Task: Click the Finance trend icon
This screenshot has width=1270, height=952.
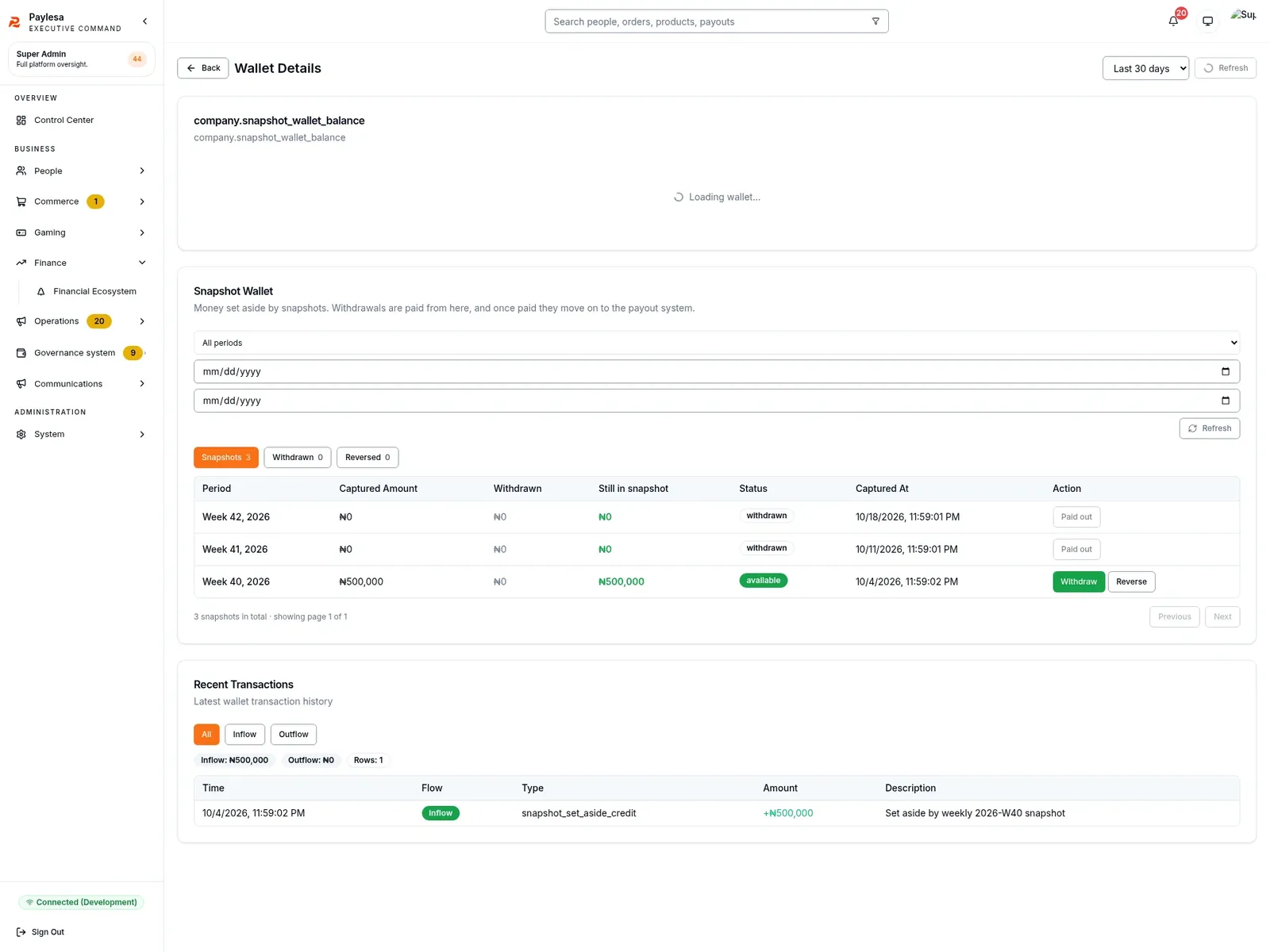Action: coord(21,263)
